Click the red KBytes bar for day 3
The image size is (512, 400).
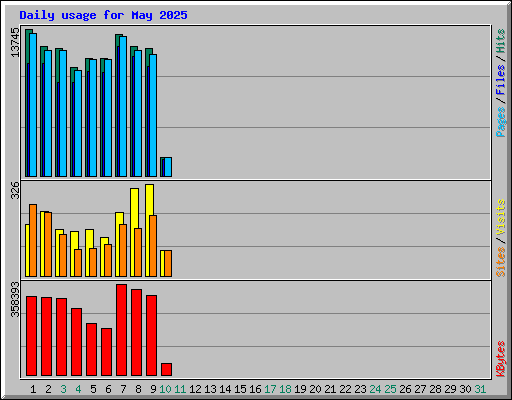pos(61,337)
